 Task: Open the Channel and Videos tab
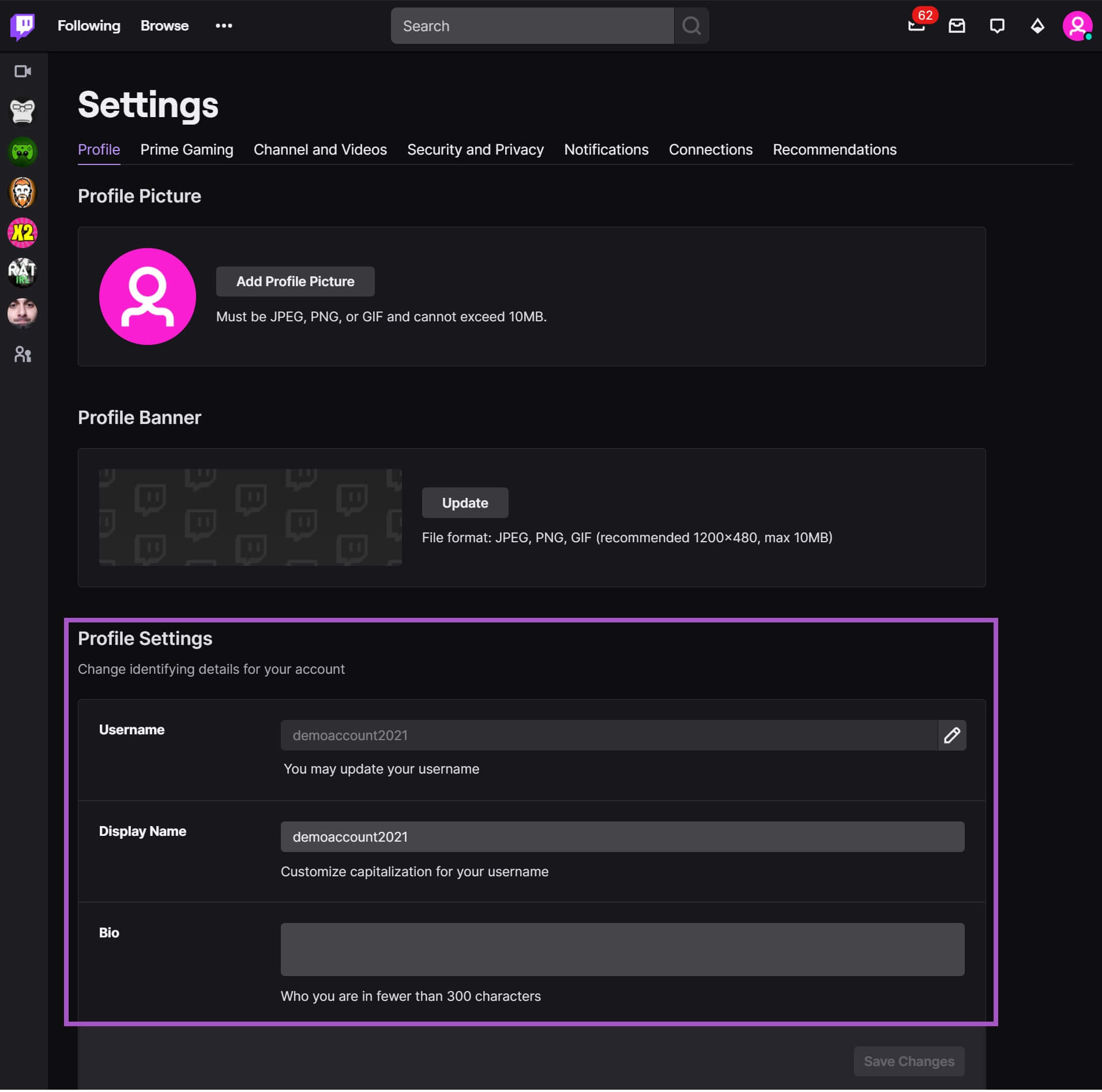[x=320, y=150]
